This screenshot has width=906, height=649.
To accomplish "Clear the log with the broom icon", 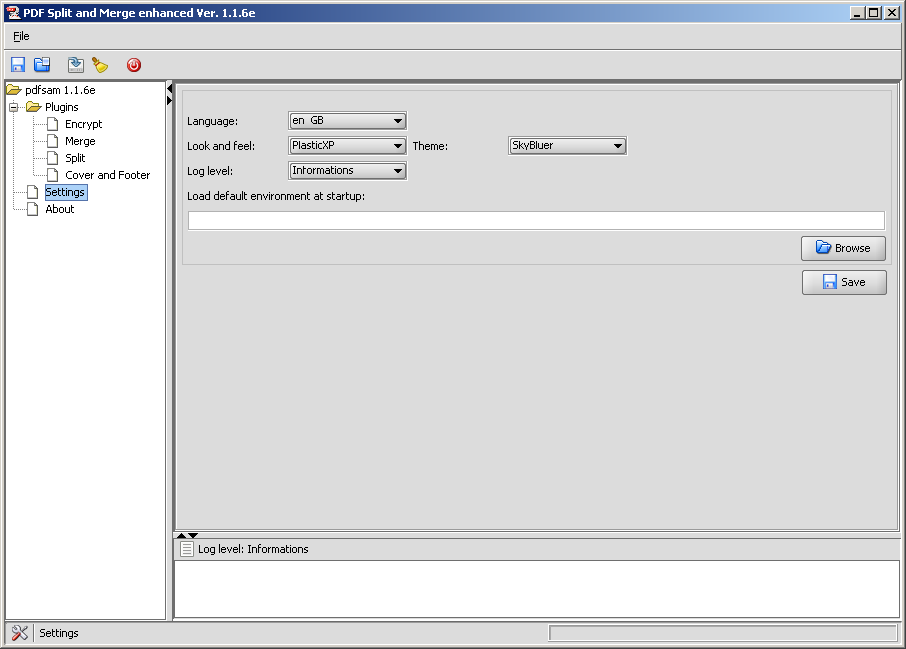I will [100, 65].
